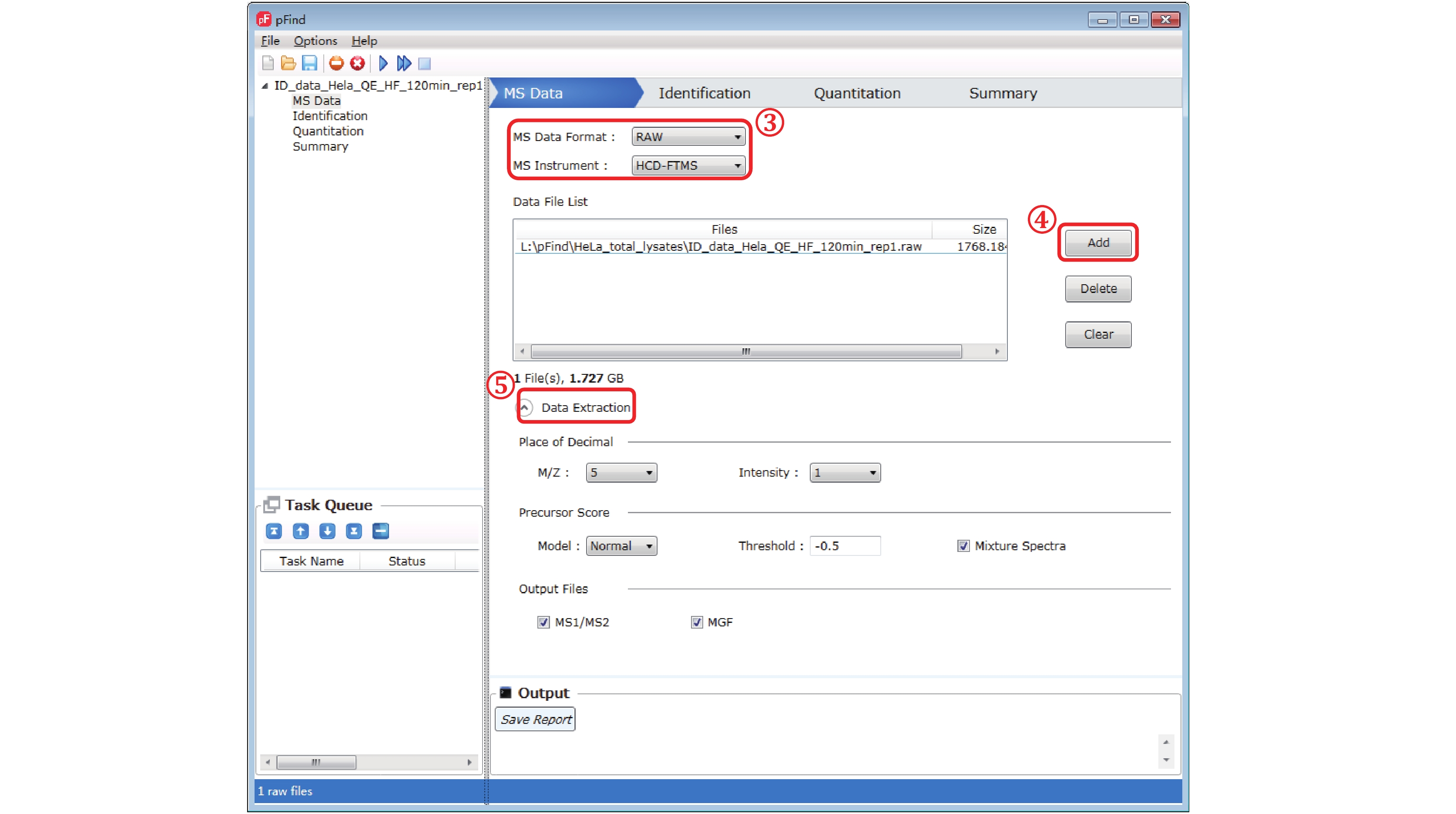Screen dimensions: 1456x814
Task: Collapse the Data Extraction section
Action: pyautogui.click(x=524, y=407)
